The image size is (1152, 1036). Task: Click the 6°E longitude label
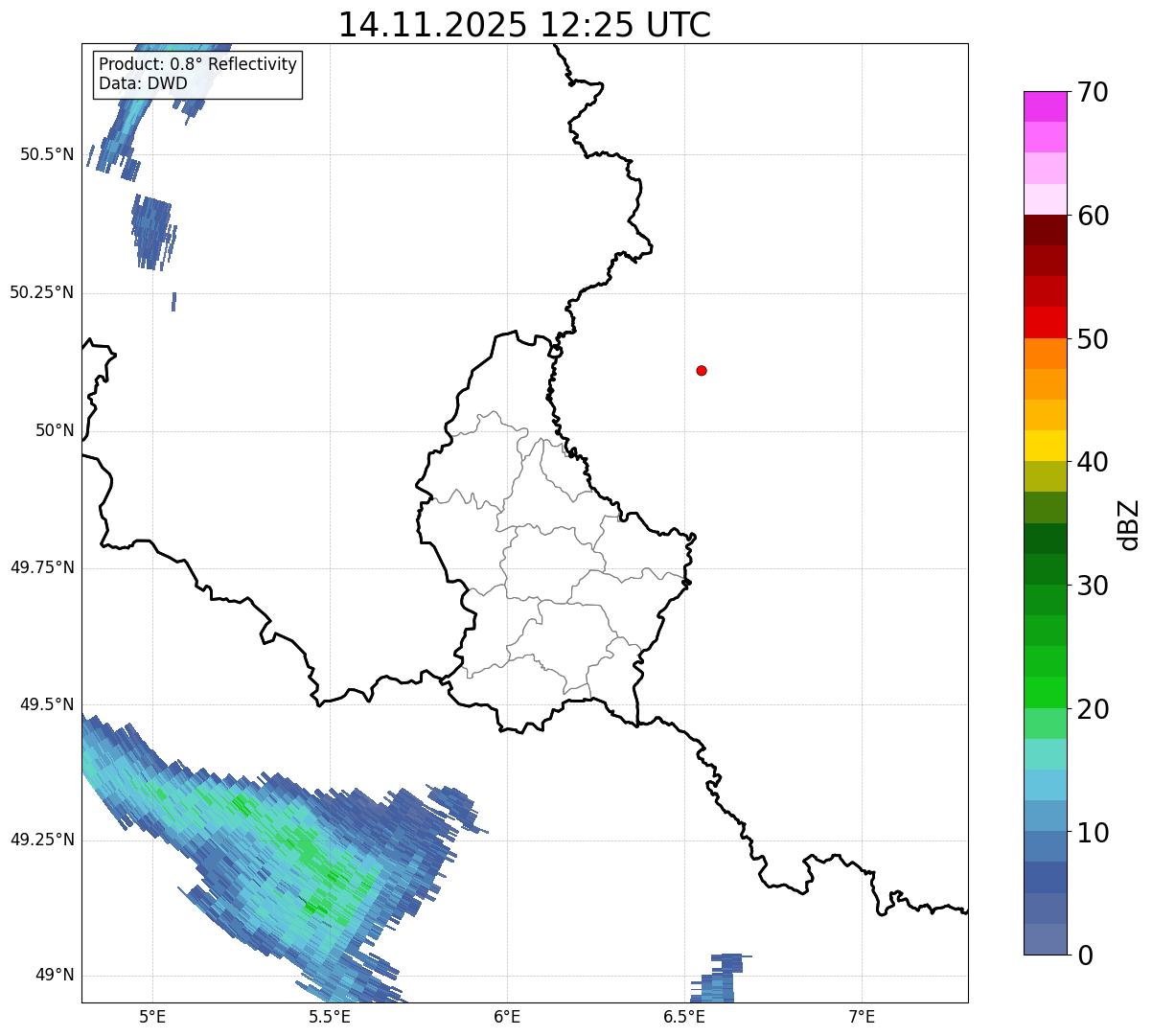(x=507, y=1016)
